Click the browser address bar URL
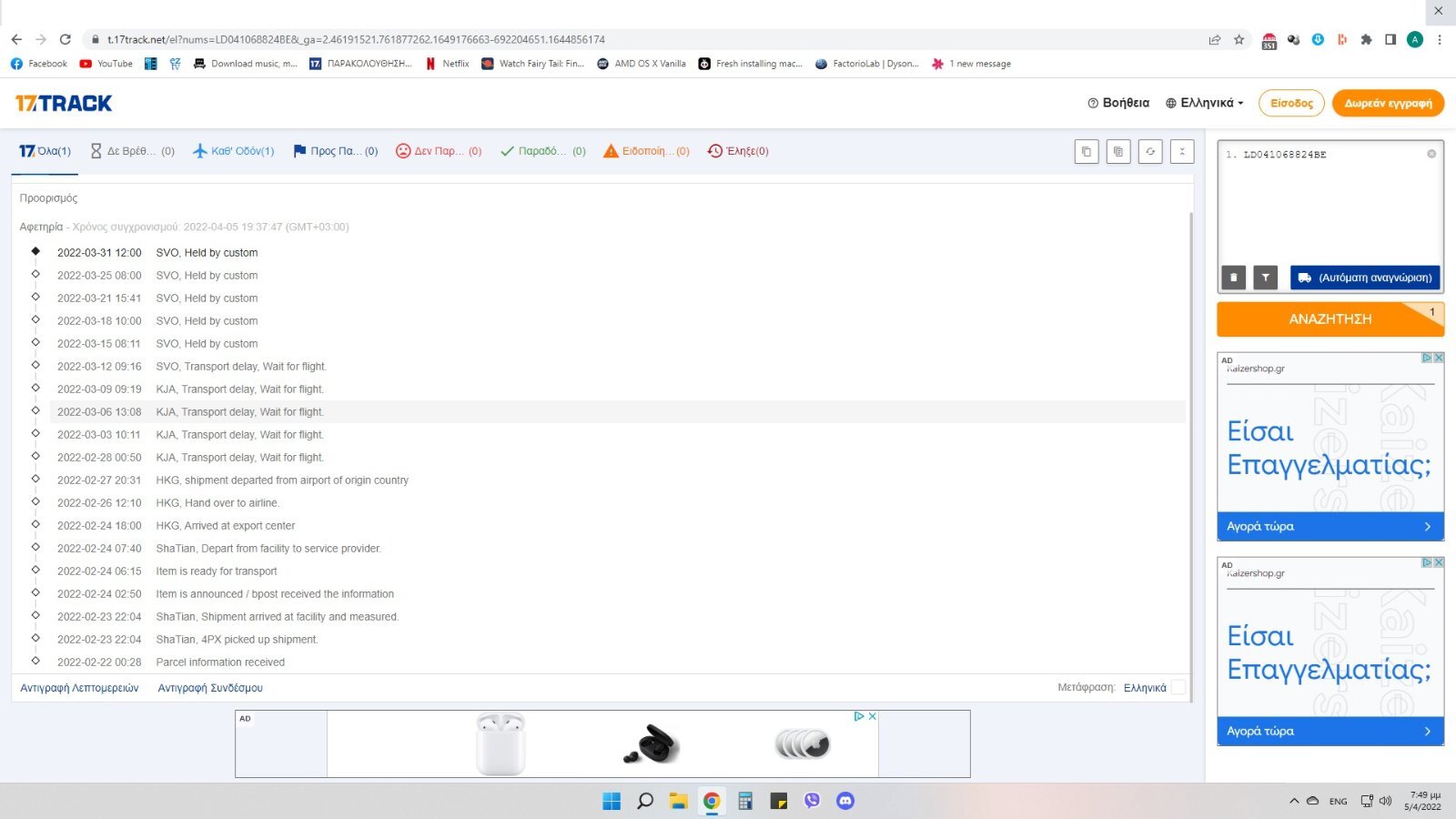This screenshot has height=819, width=1456. (x=356, y=39)
